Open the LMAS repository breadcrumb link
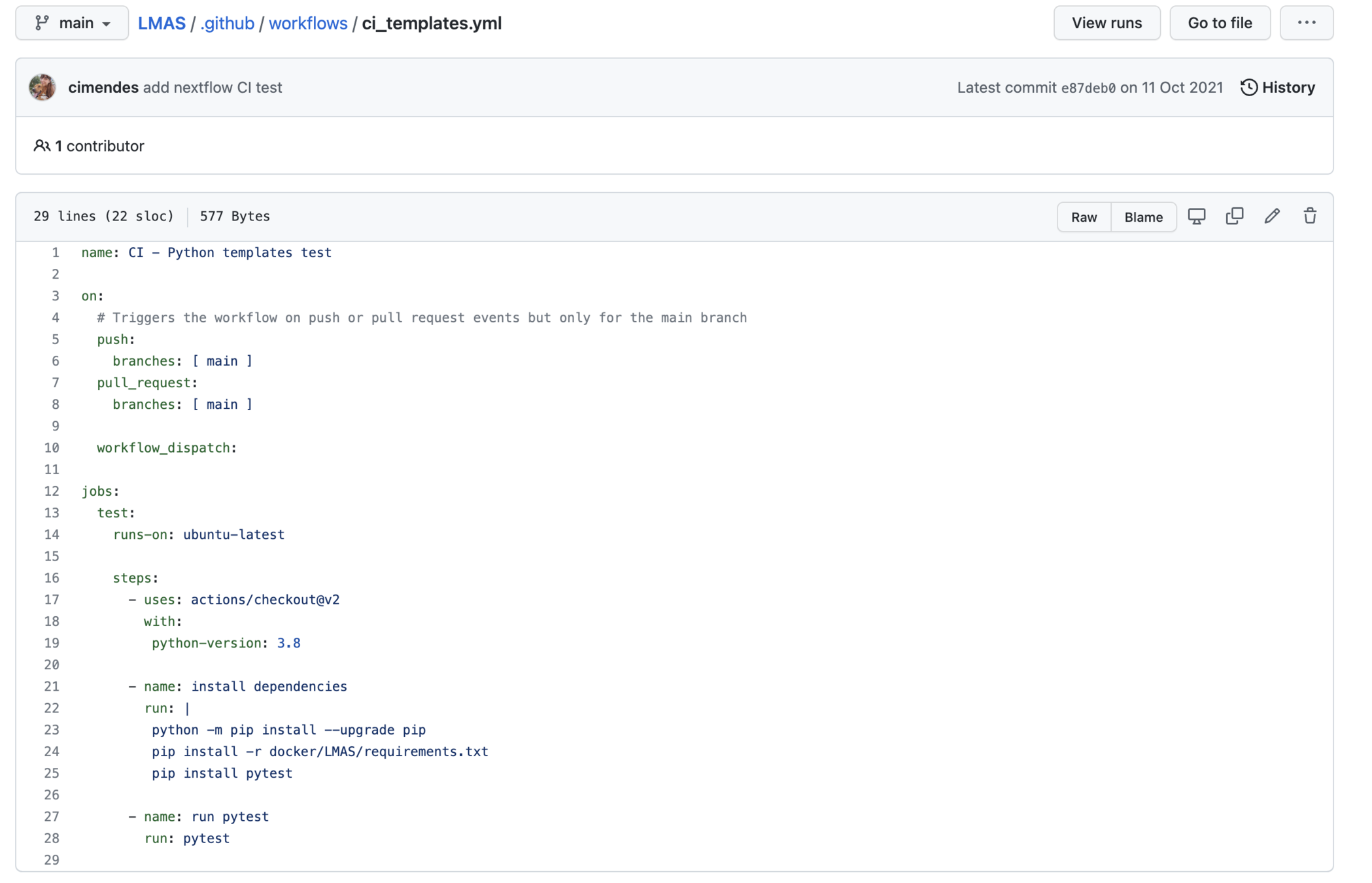 pos(162,24)
